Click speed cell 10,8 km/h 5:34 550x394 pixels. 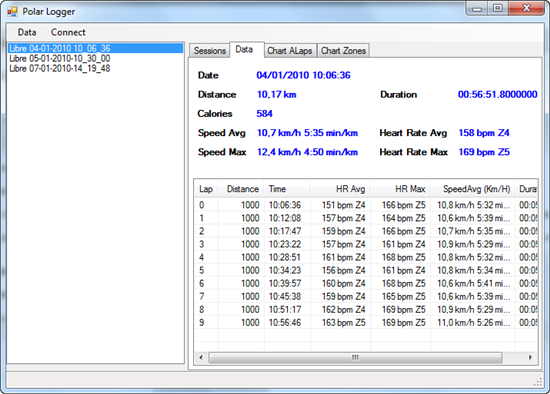point(474,271)
